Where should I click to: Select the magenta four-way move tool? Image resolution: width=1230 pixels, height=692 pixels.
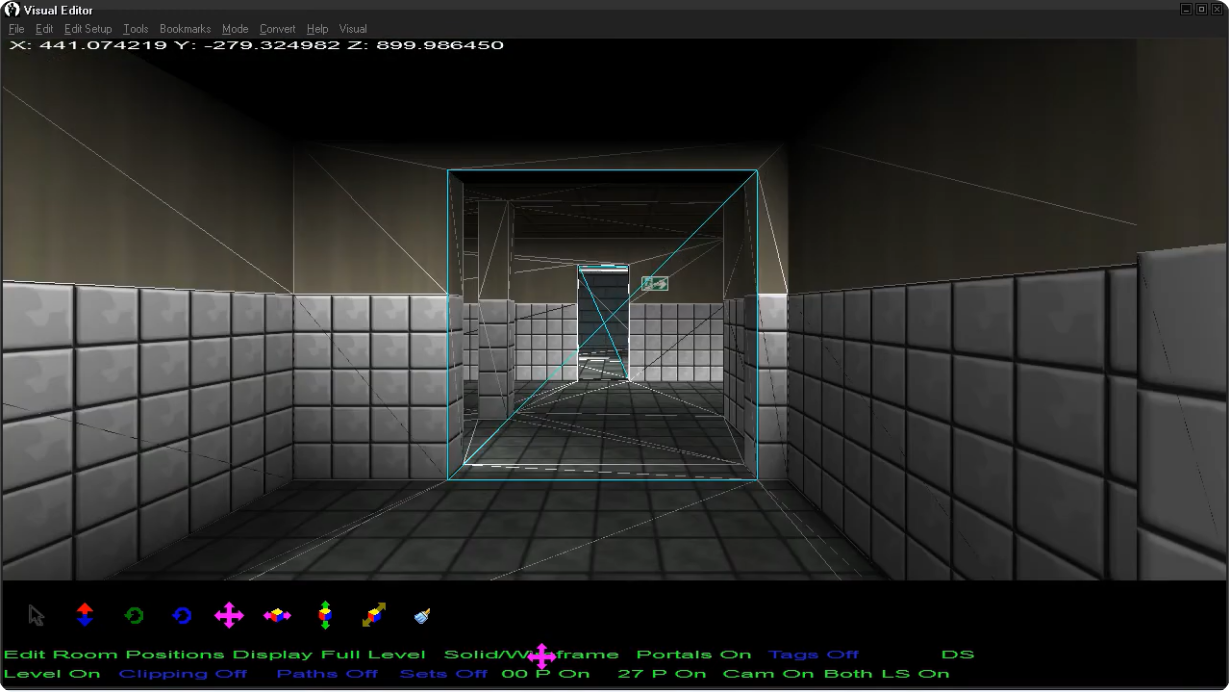[229, 615]
